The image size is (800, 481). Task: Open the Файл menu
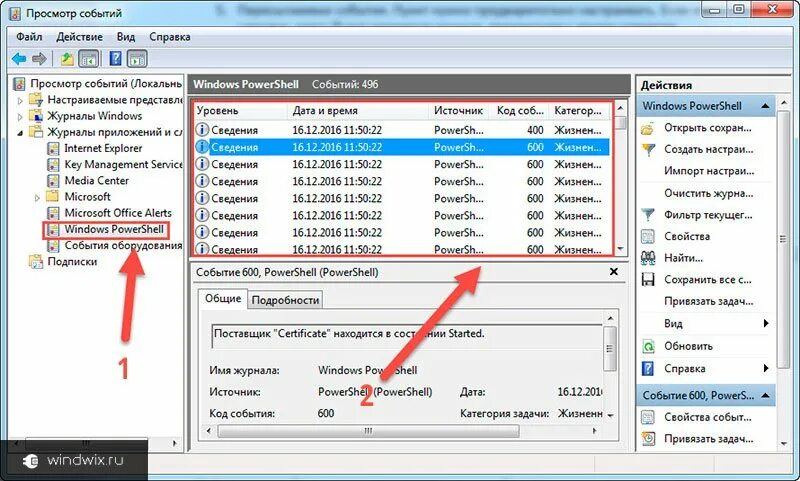(x=29, y=37)
